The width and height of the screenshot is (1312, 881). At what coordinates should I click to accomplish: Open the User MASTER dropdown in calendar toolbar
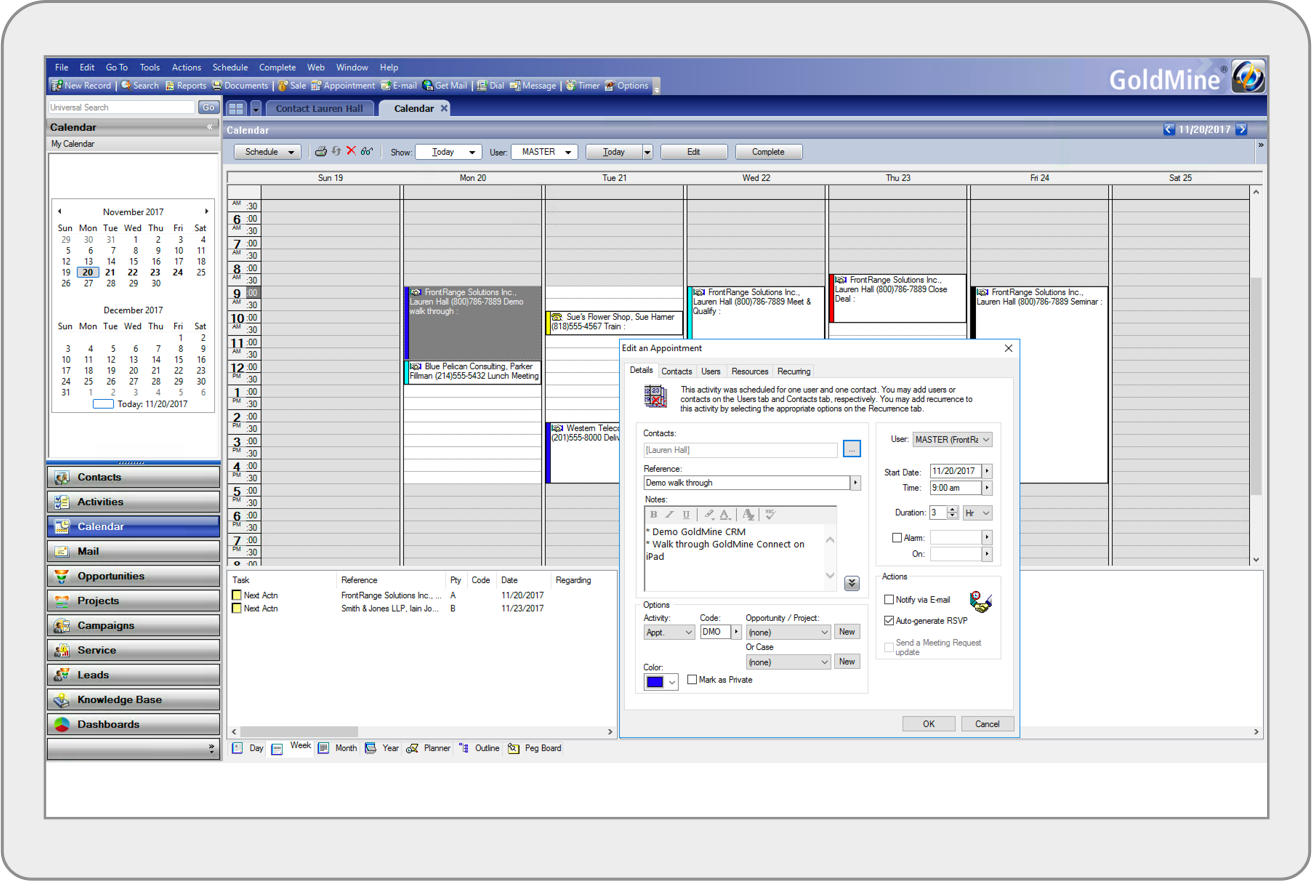pyautogui.click(x=544, y=152)
